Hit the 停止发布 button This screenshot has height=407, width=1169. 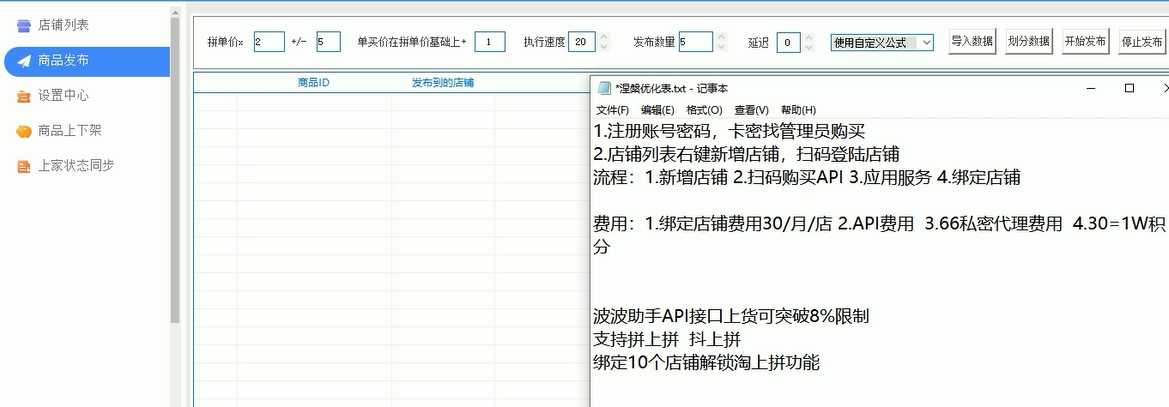(x=1142, y=42)
